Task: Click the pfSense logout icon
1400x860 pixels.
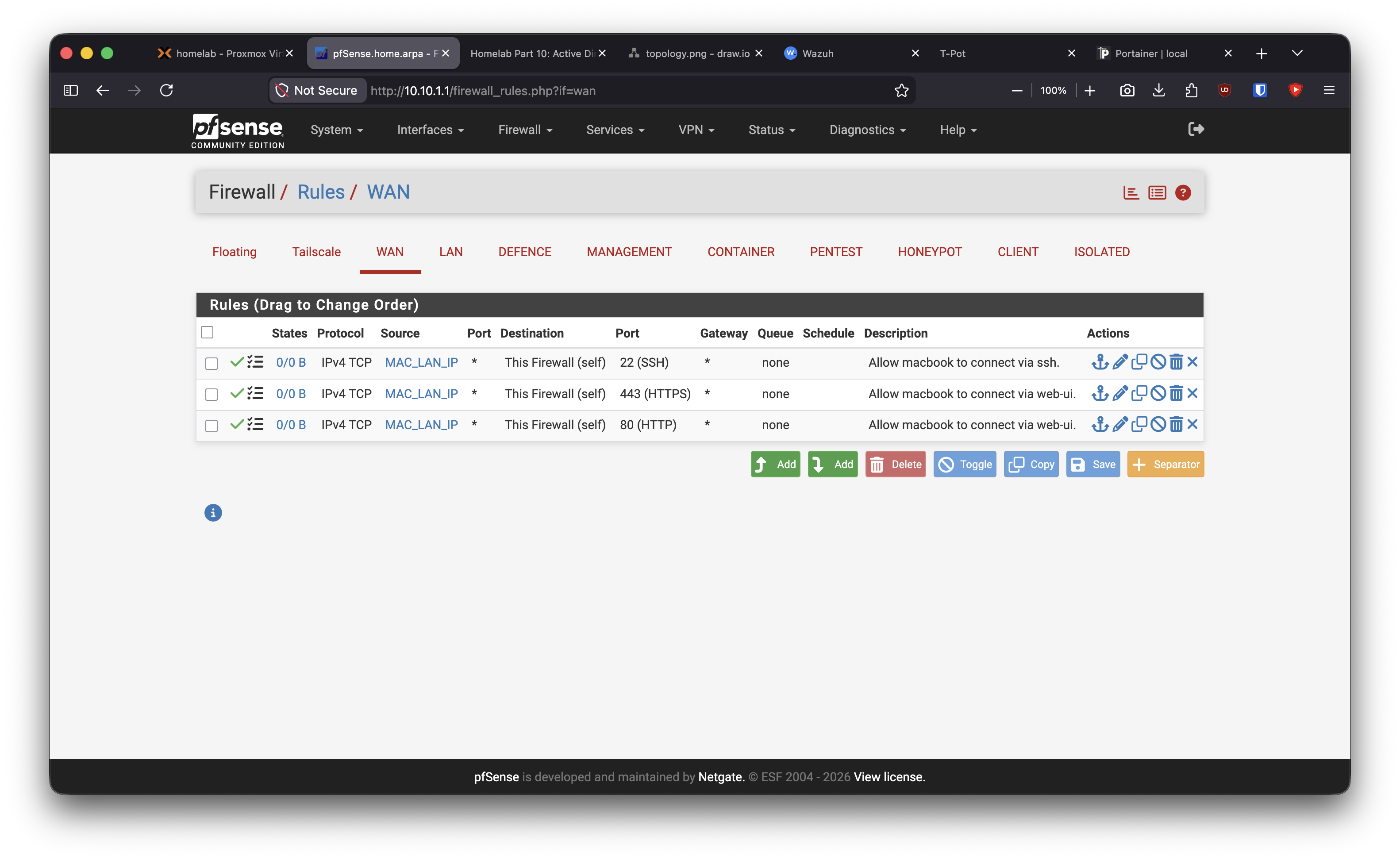Action: coord(1196,130)
